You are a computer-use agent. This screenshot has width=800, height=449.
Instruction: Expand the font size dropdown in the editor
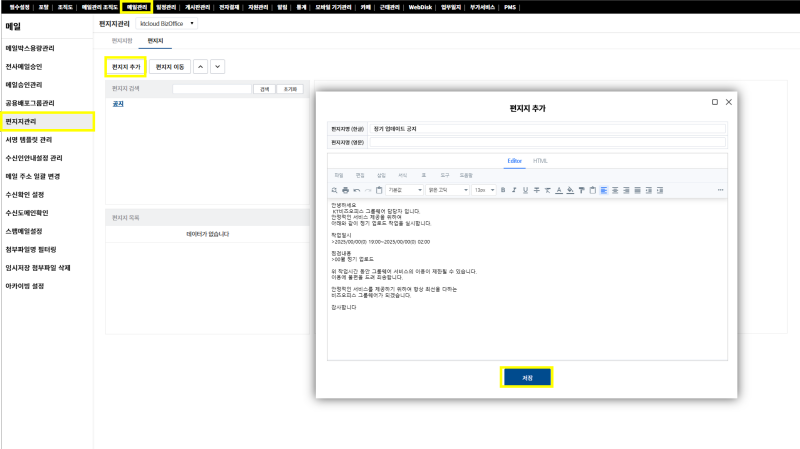(484, 190)
